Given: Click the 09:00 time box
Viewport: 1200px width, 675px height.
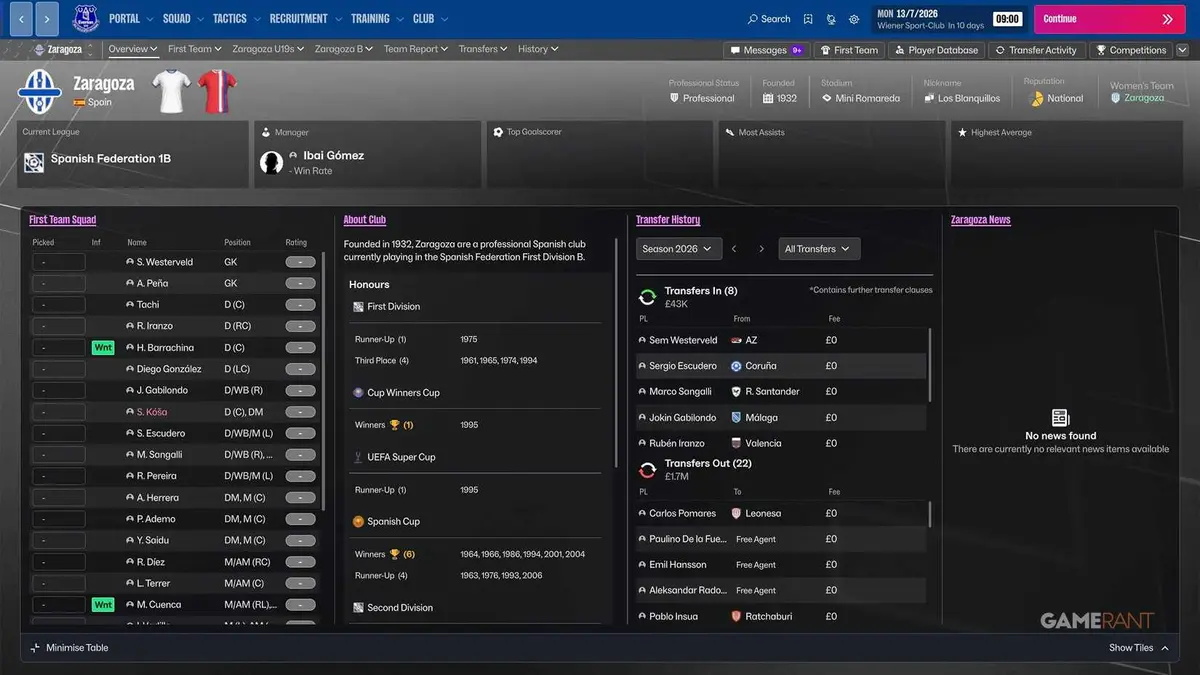Looking at the screenshot, I should click(x=1008, y=19).
